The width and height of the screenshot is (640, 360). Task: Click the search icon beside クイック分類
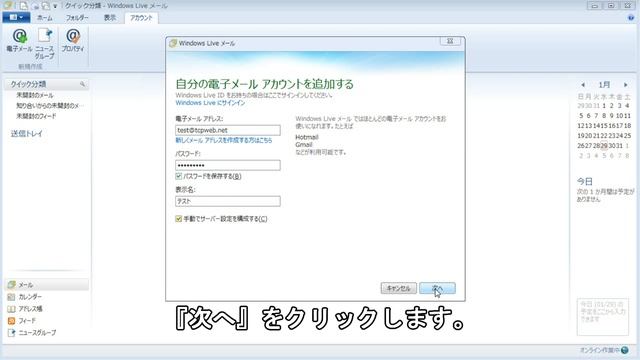(x=82, y=84)
